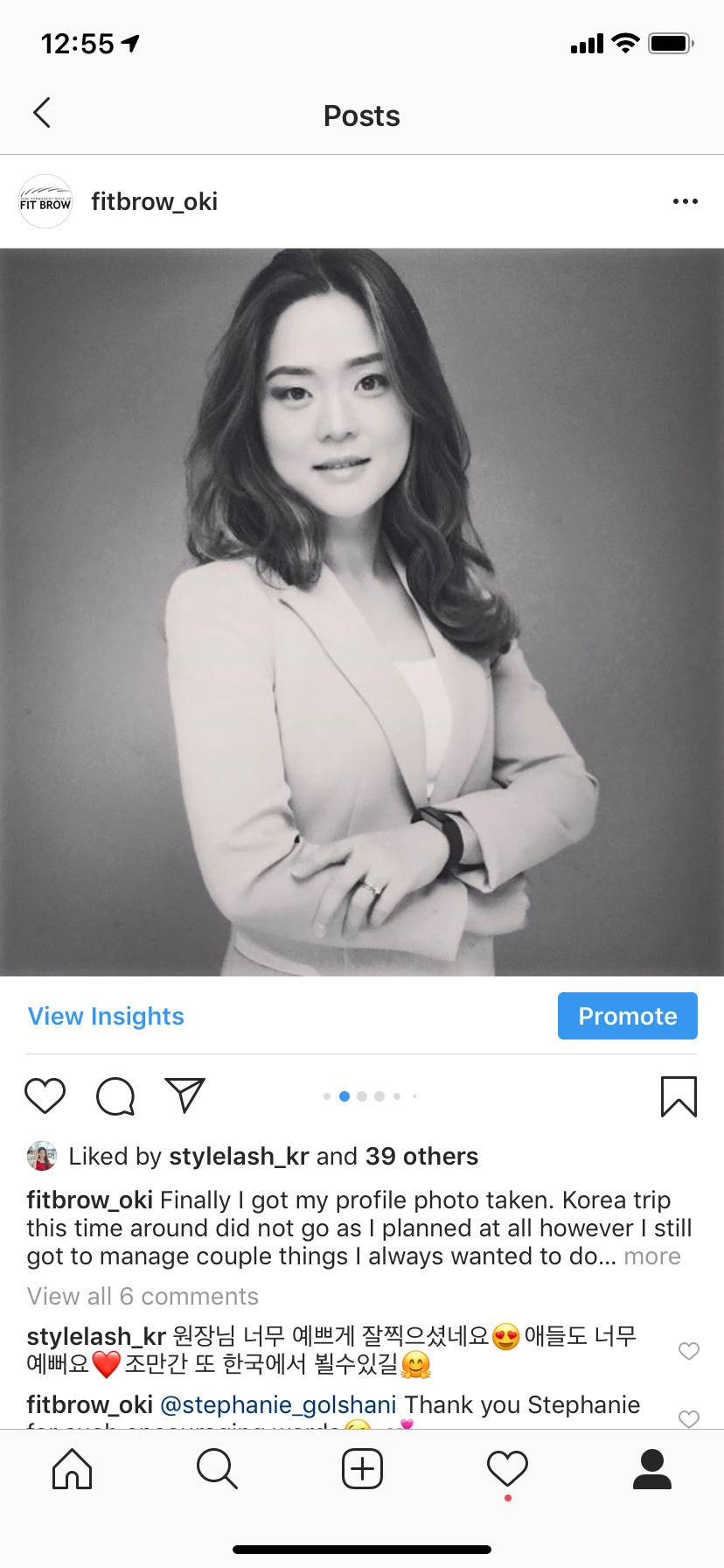Open View Insights link
Screen dimensions: 724x1568
pyautogui.click(x=106, y=1016)
